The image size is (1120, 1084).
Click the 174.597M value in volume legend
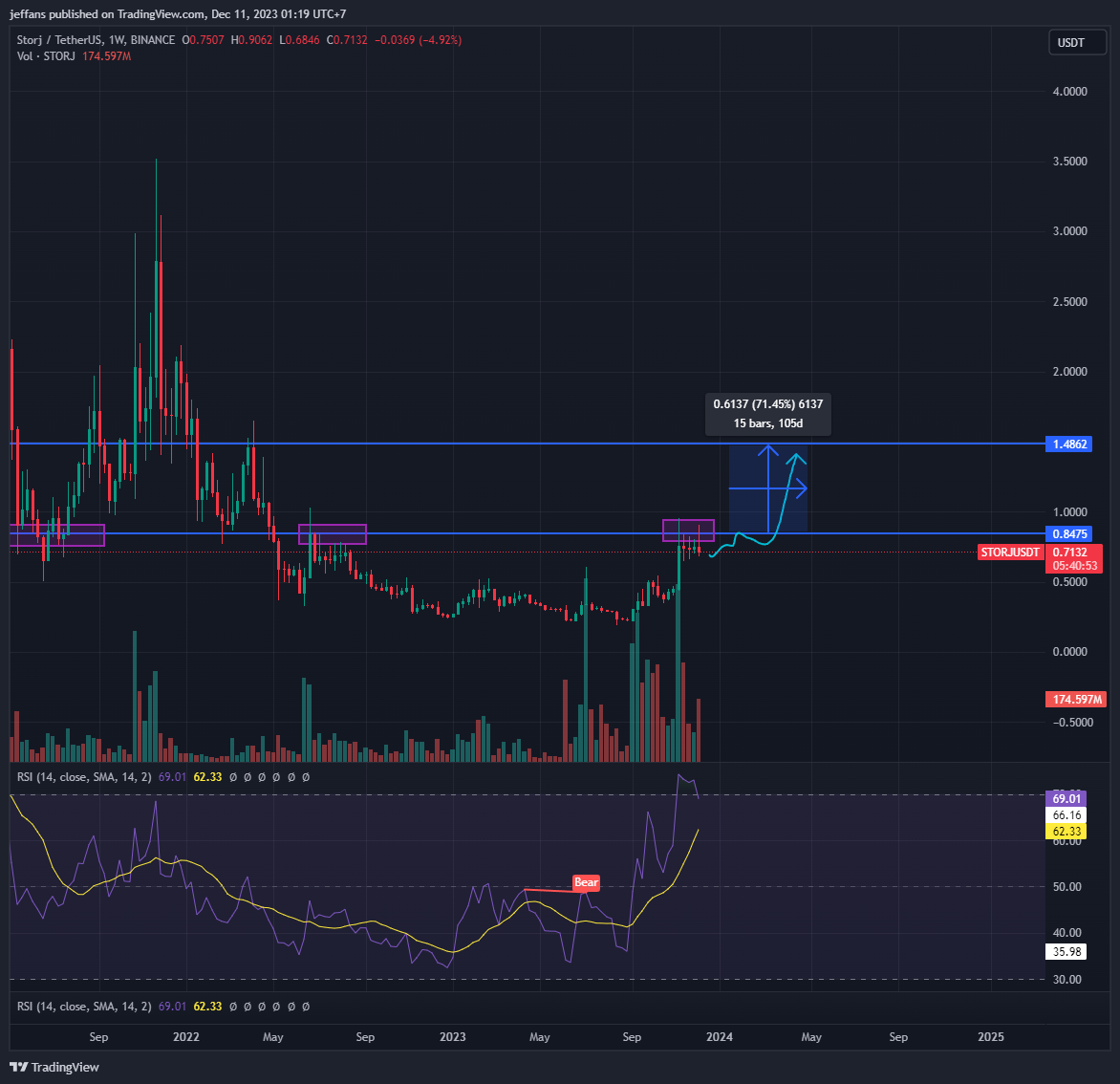click(x=106, y=55)
